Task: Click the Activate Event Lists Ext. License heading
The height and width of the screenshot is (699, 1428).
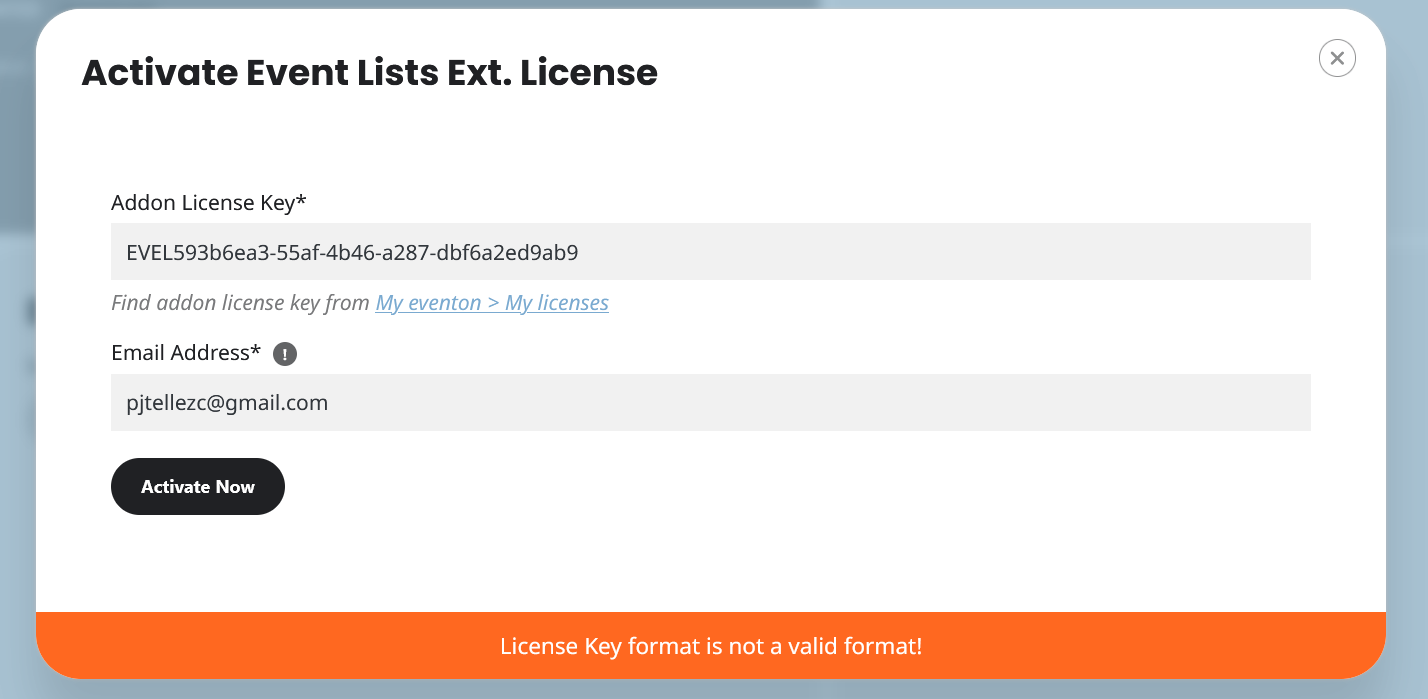Action: [x=369, y=73]
